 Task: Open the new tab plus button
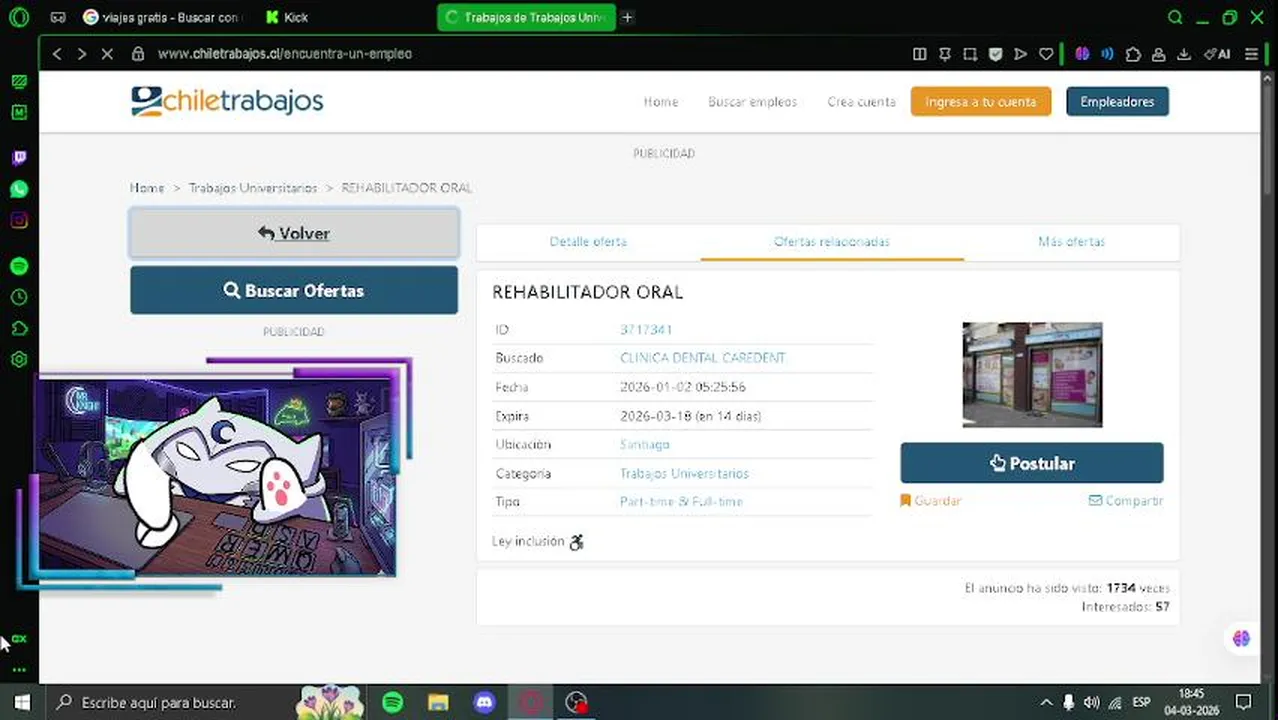[x=627, y=17]
